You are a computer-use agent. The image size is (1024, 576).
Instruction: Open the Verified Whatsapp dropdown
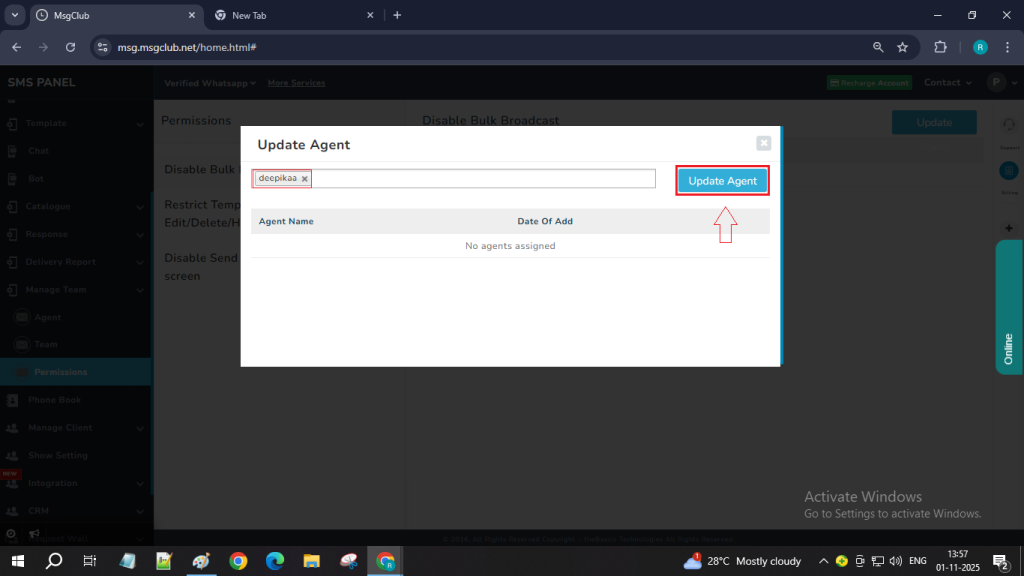click(x=210, y=83)
